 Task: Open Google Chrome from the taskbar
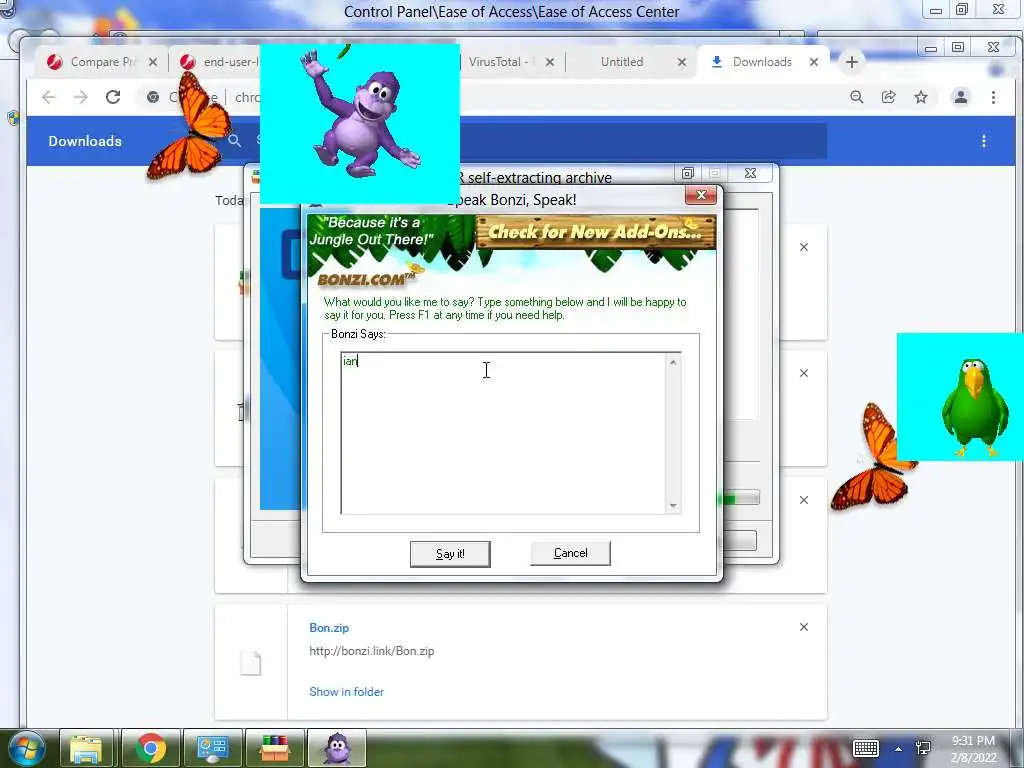(x=150, y=748)
